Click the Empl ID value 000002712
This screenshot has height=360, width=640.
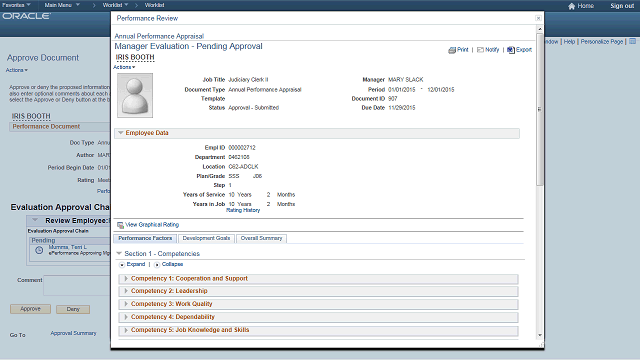point(242,148)
